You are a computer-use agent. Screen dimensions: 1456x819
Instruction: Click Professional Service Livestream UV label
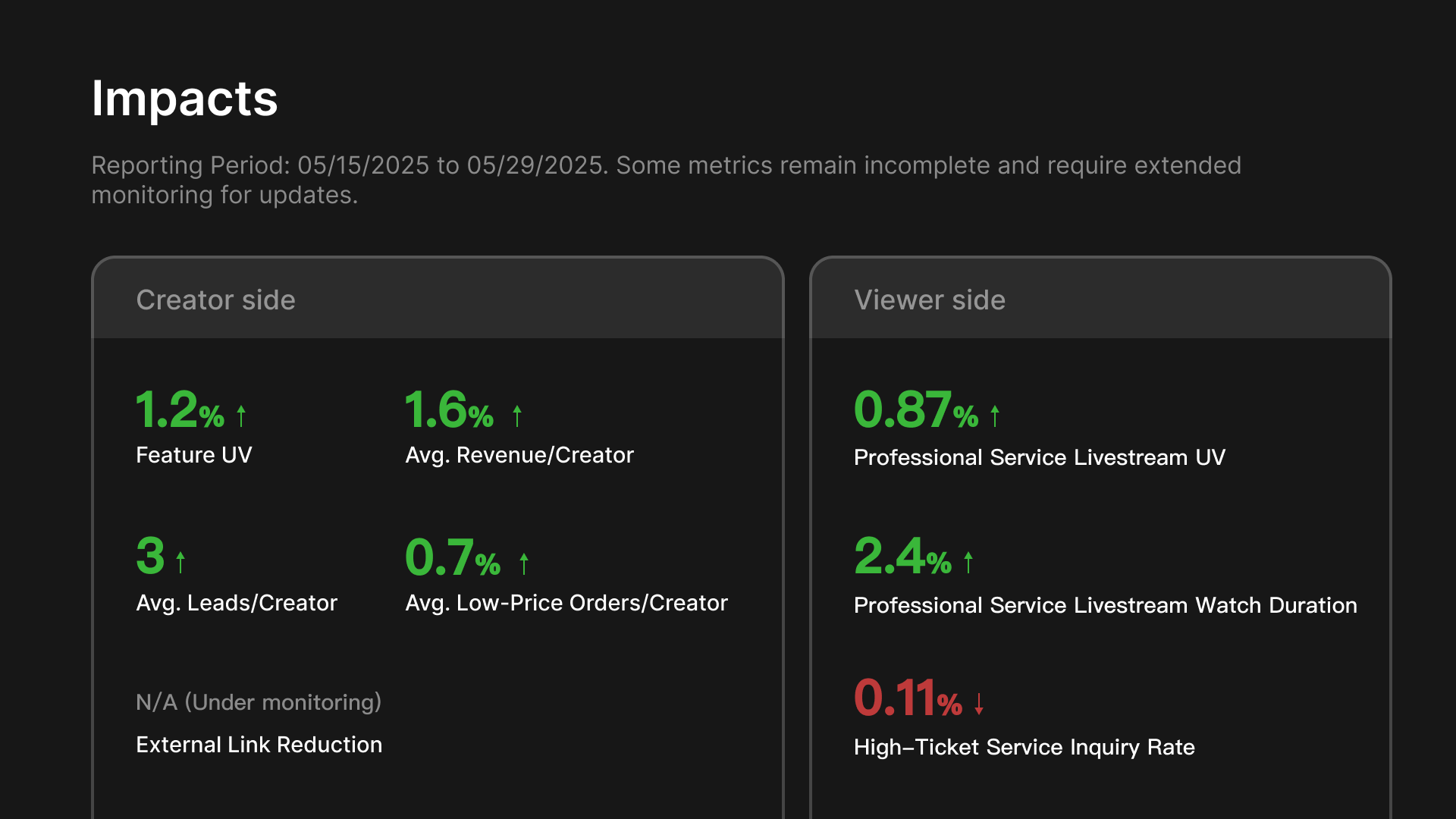[1039, 457]
